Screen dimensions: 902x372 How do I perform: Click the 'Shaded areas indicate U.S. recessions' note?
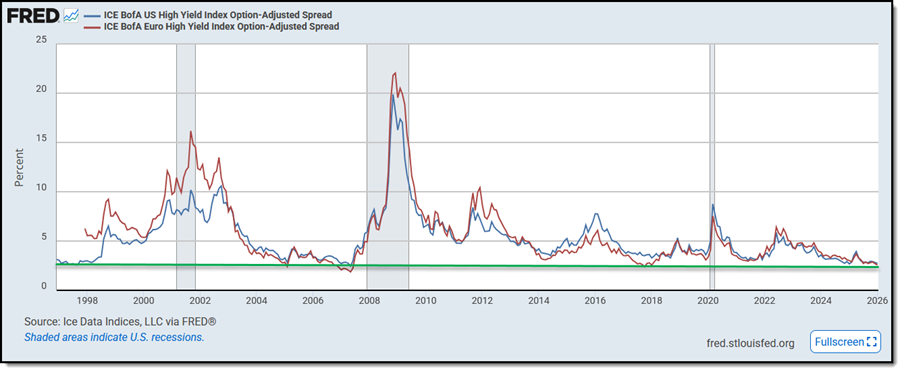[114, 338]
